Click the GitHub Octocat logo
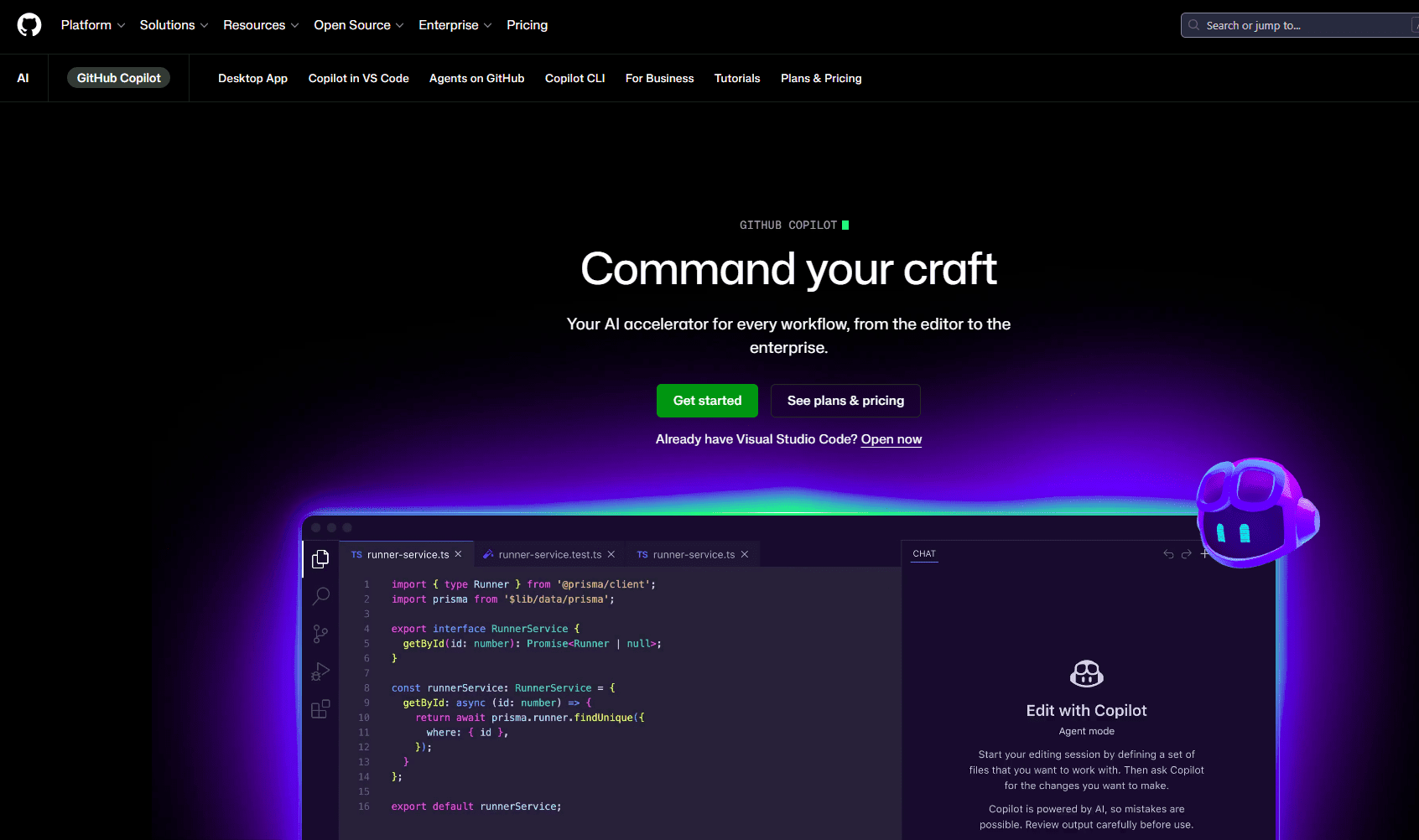 (x=29, y=25)
